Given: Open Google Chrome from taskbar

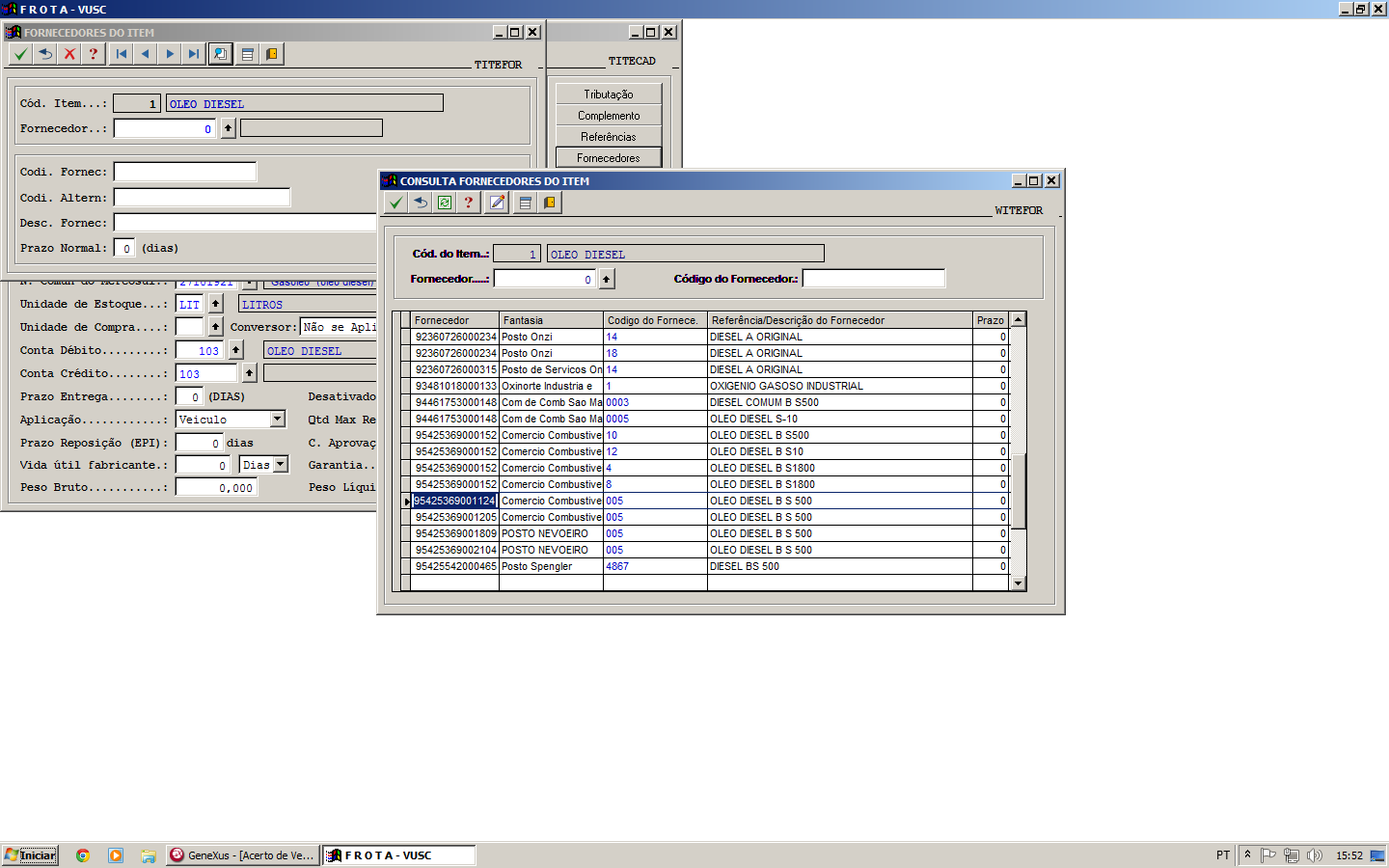Looking at the screenshot, I should [83, 855].
